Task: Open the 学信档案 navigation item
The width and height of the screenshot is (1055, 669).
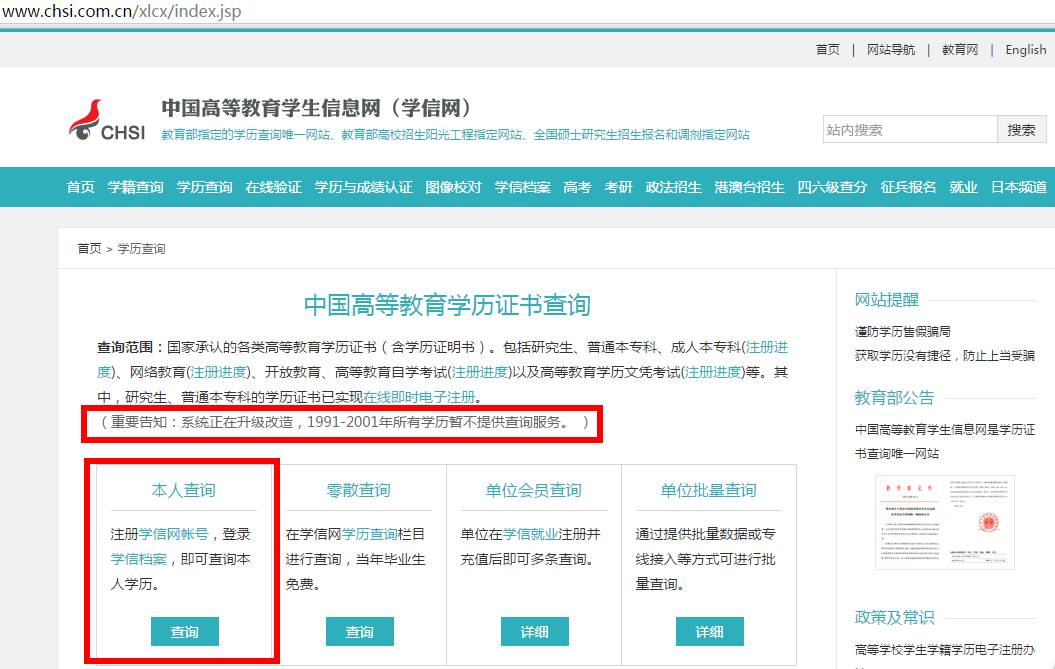Action: coord(523,187)
